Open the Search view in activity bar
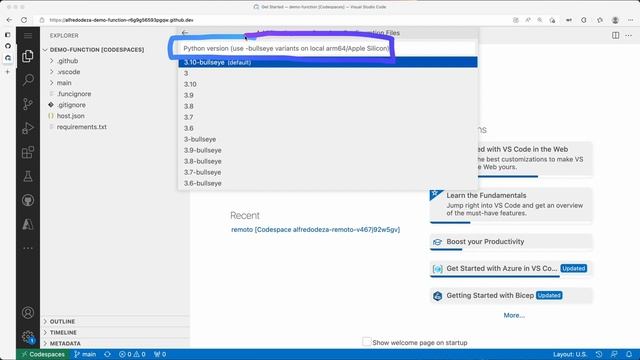Viewport: 640px width, 360px height. (28, 80)
